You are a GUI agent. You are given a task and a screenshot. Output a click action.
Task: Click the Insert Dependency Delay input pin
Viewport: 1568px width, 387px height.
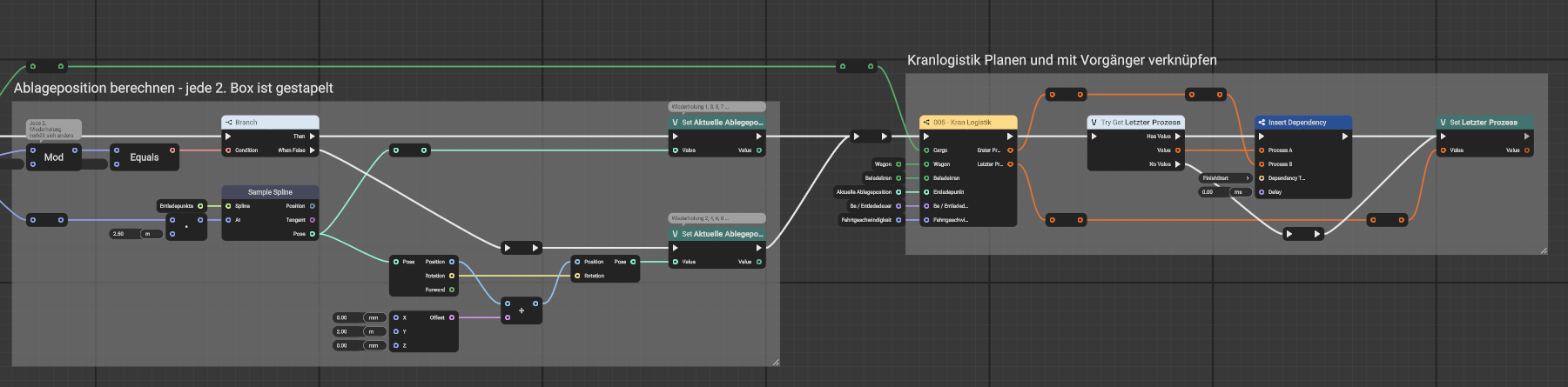(x=1262, y=192)
